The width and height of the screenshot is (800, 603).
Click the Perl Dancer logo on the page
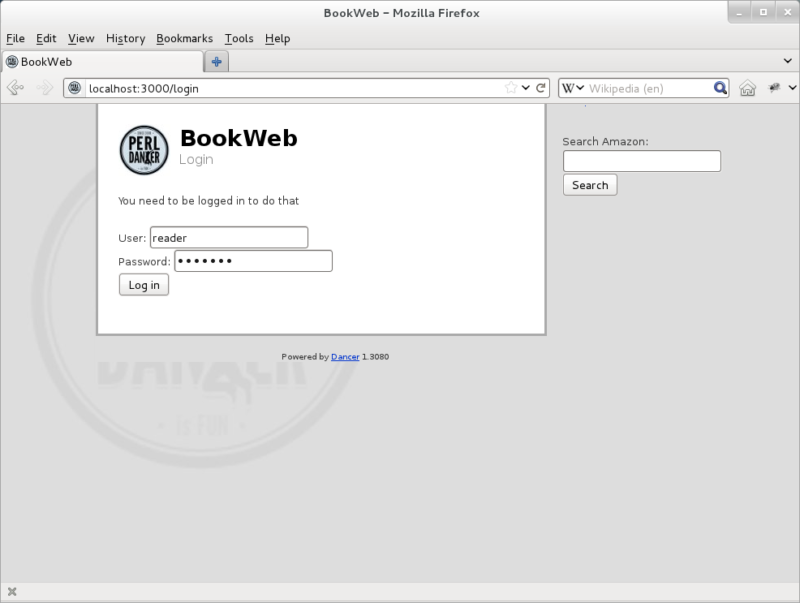click(x=143, y=148)
